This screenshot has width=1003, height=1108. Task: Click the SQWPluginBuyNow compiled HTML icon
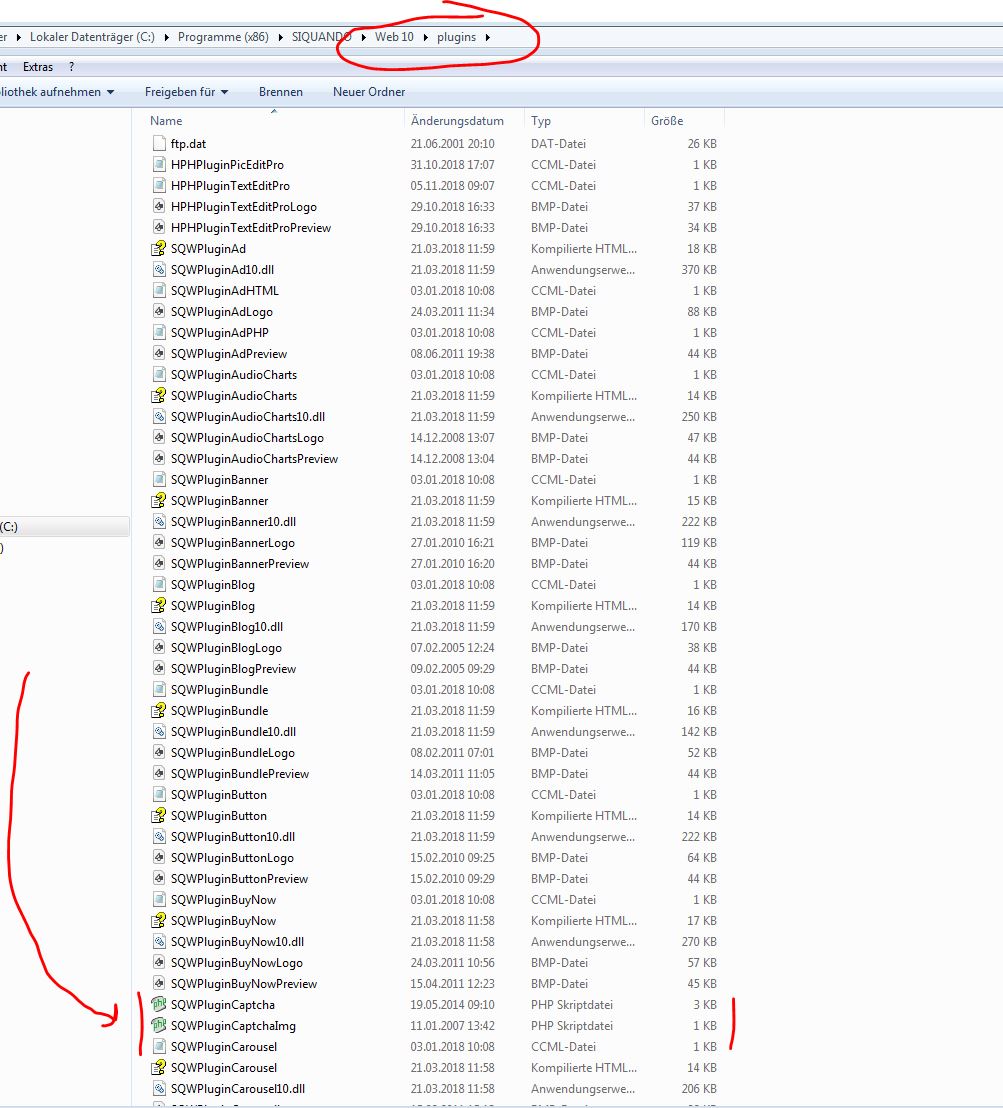(x=159, y=921)
